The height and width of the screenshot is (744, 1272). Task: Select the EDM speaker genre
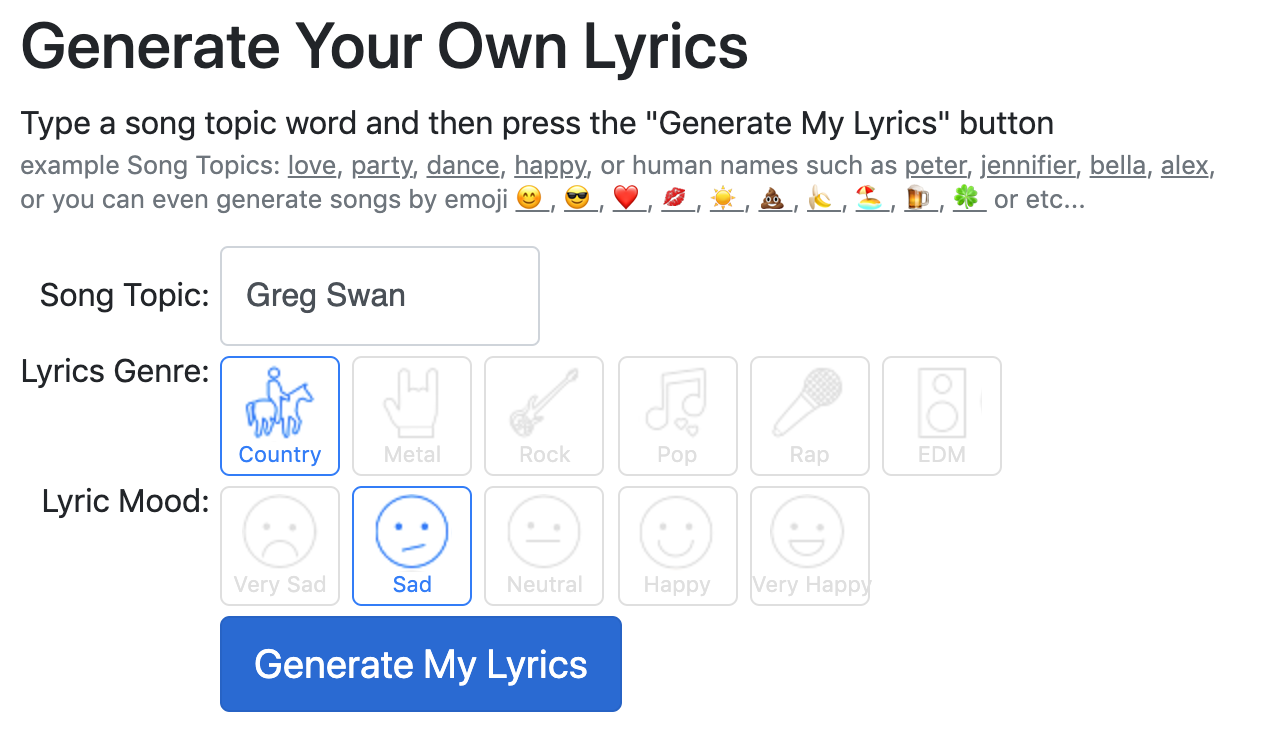click(941, 415)
